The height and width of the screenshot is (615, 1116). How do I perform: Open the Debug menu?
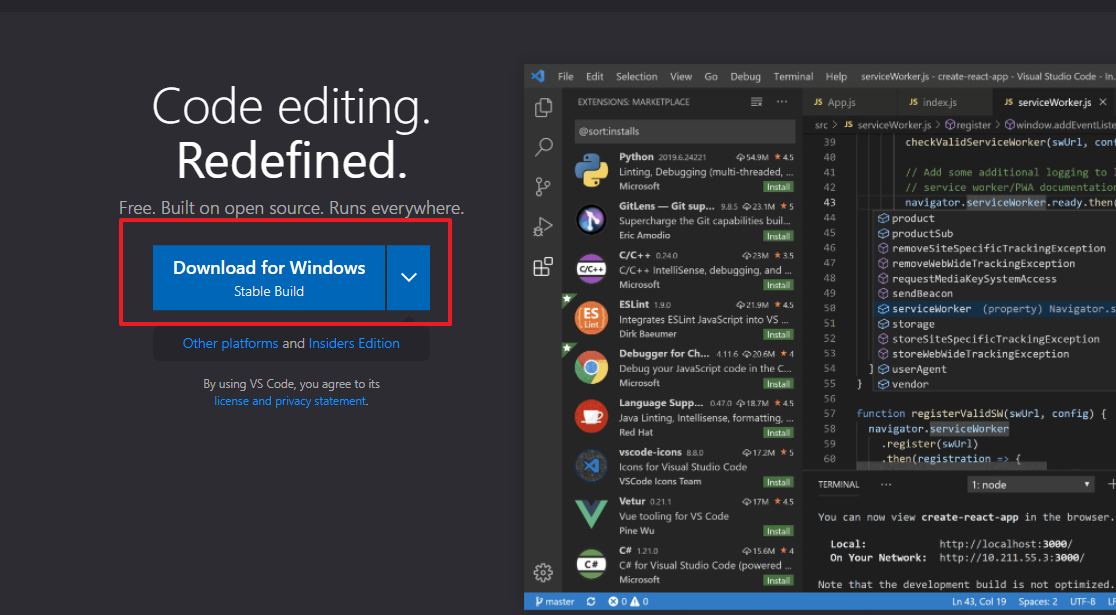(745, 76)
